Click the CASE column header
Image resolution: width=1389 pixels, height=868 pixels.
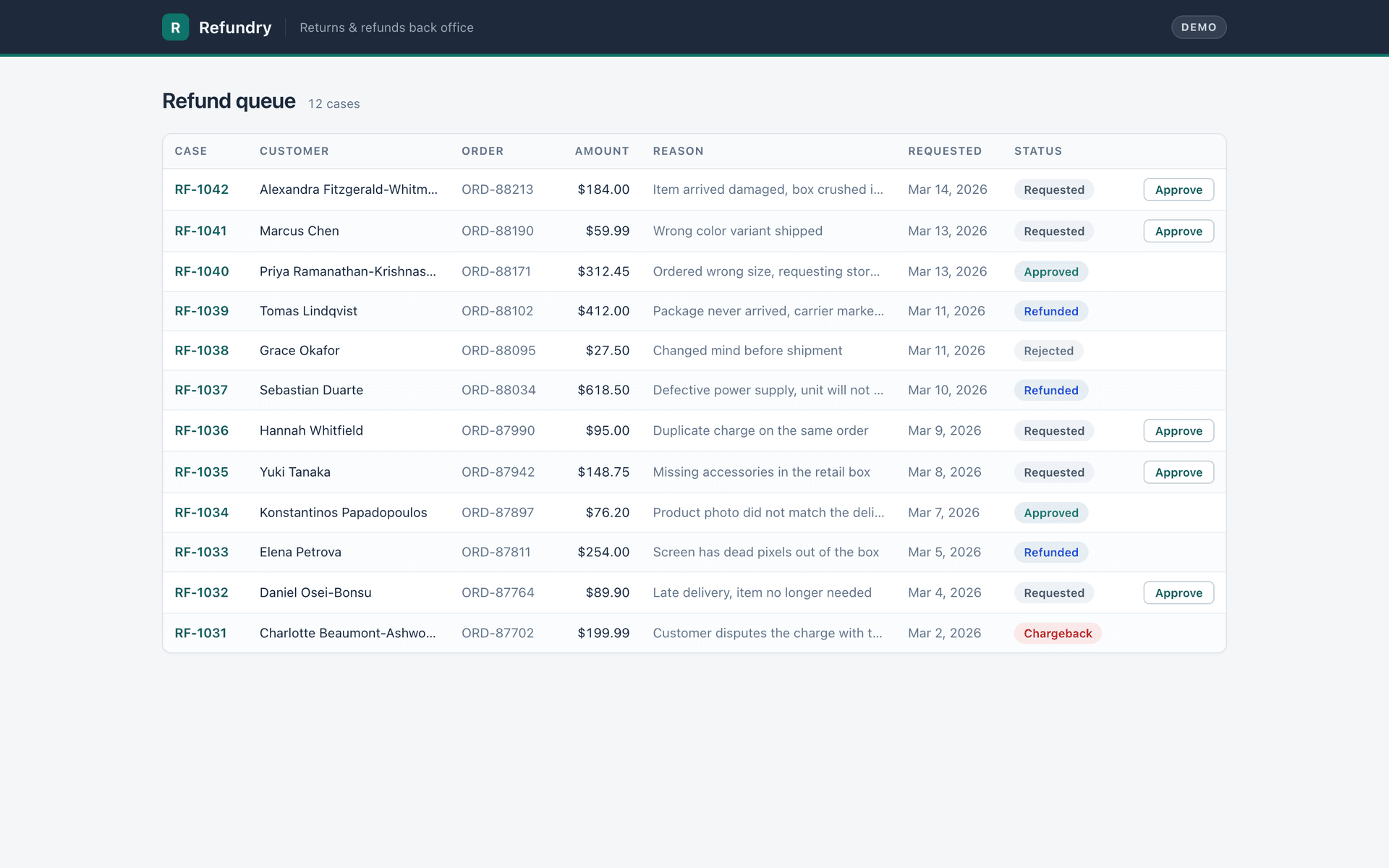pos(191,151)
